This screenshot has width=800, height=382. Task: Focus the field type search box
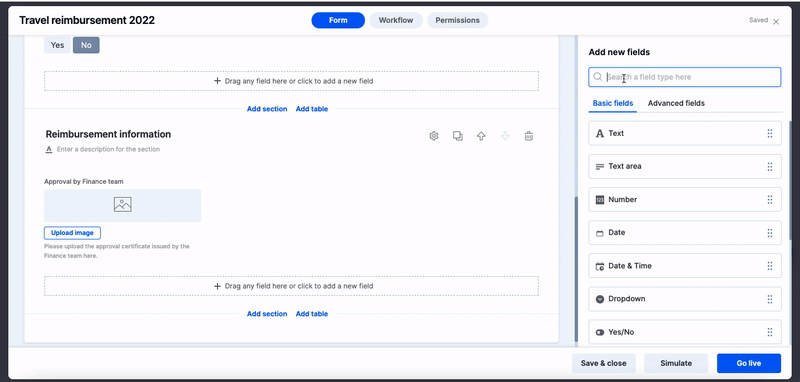(685, 77)
